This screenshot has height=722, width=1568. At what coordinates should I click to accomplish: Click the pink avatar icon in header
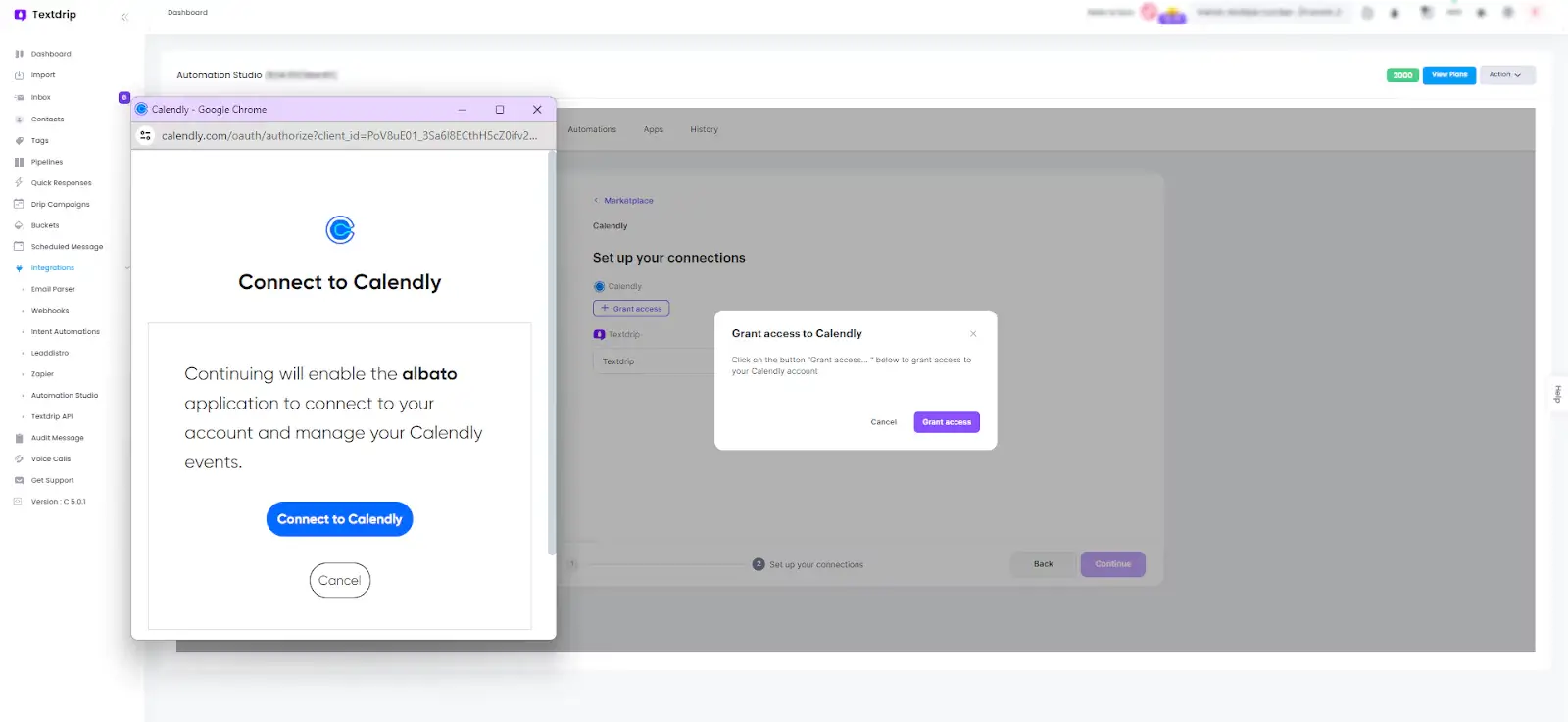[1149, 12]
